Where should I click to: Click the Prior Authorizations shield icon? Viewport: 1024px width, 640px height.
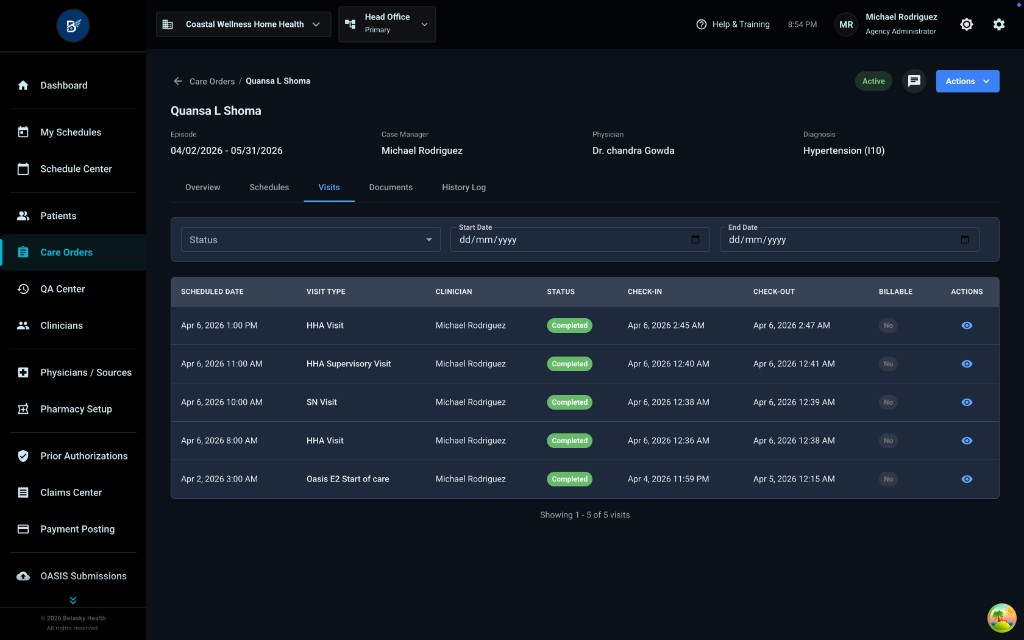pos(23,456)
